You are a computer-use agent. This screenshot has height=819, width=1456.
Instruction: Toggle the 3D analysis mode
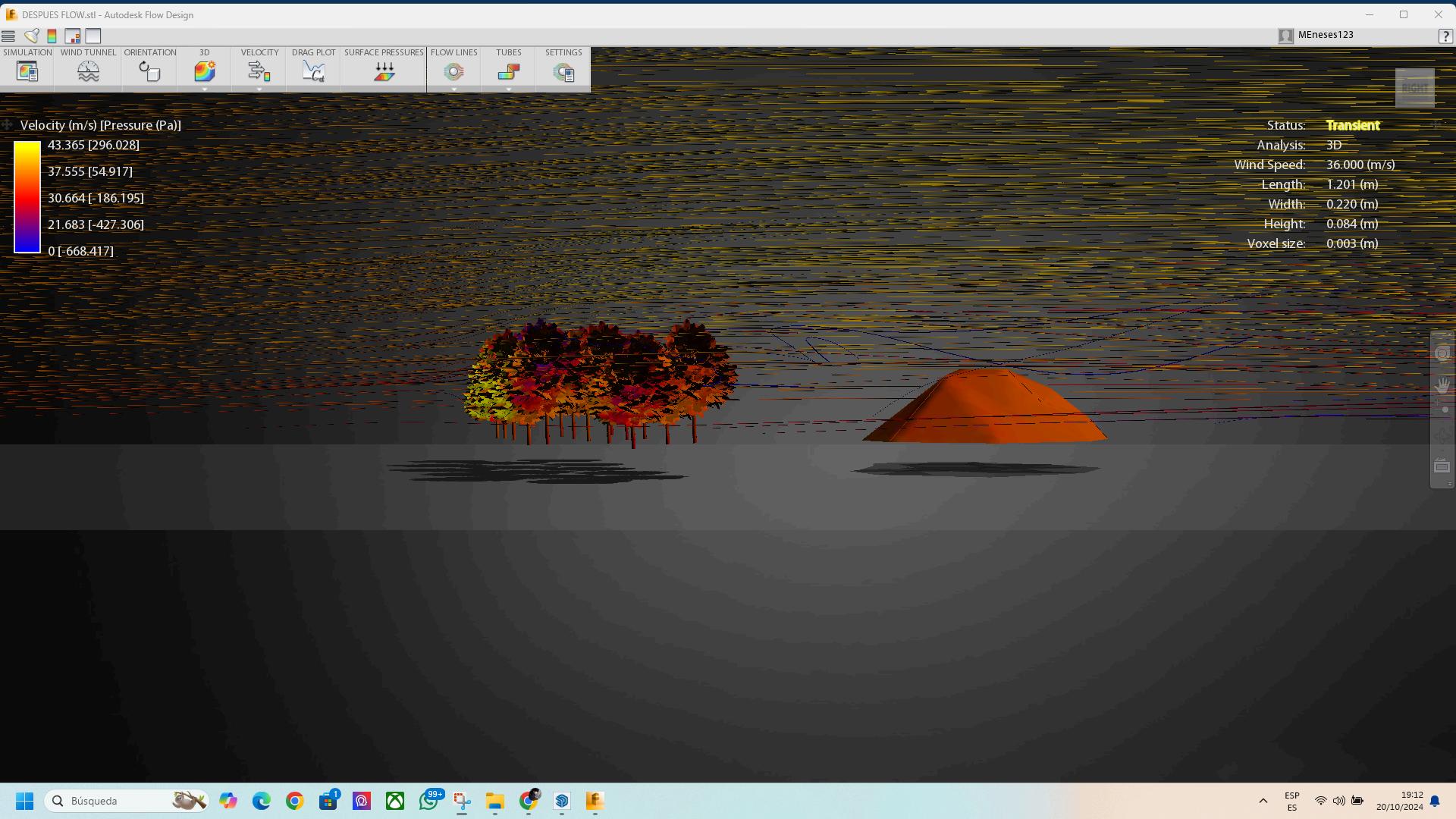204,71
